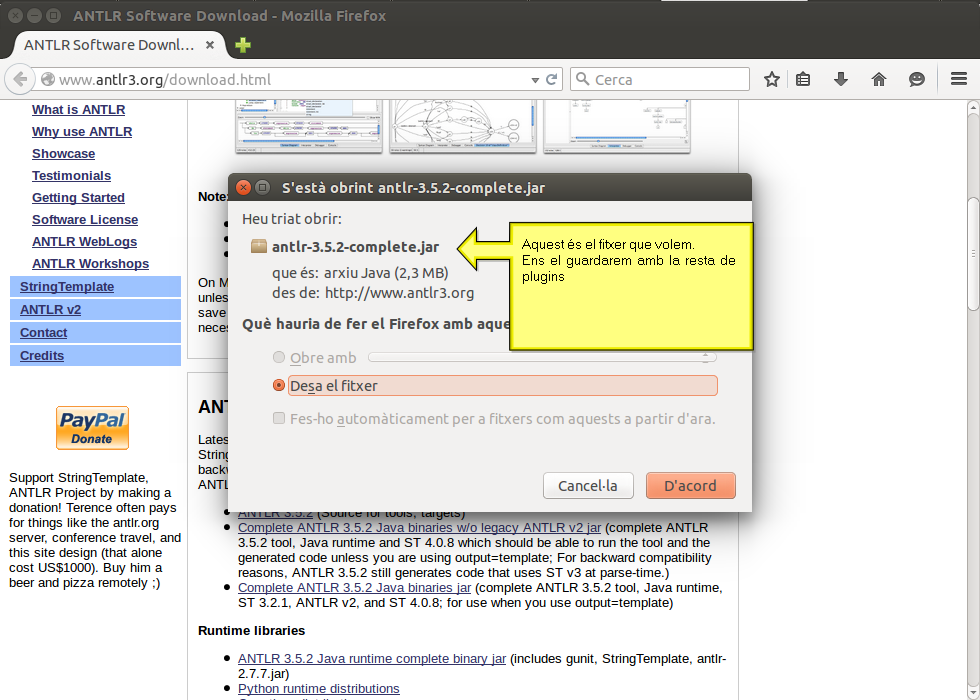Open Contact menu item
Viewport: 980px width, 700px height.
coord(96,332)
